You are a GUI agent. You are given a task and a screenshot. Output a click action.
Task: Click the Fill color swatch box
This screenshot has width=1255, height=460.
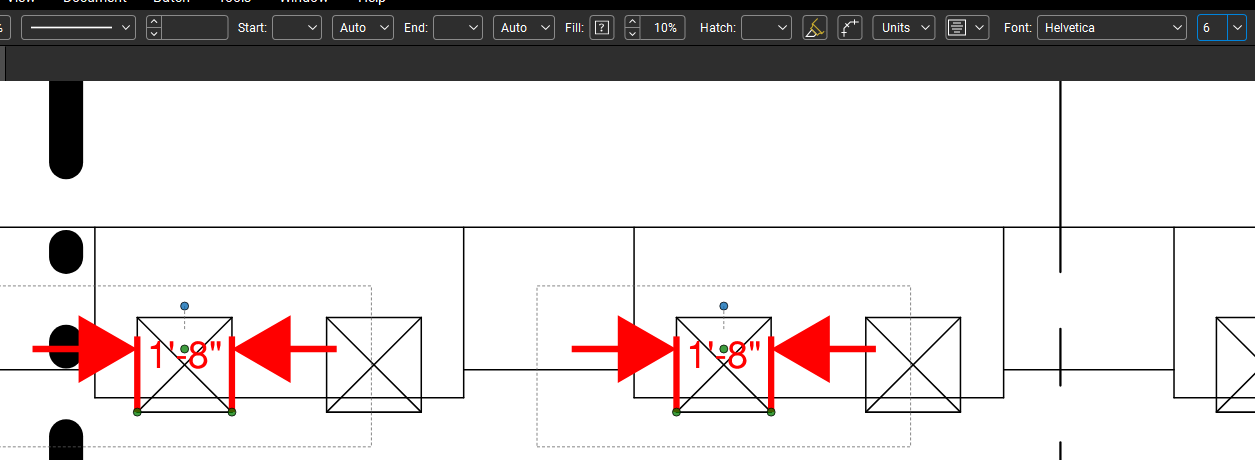click(x=602, y=28)
